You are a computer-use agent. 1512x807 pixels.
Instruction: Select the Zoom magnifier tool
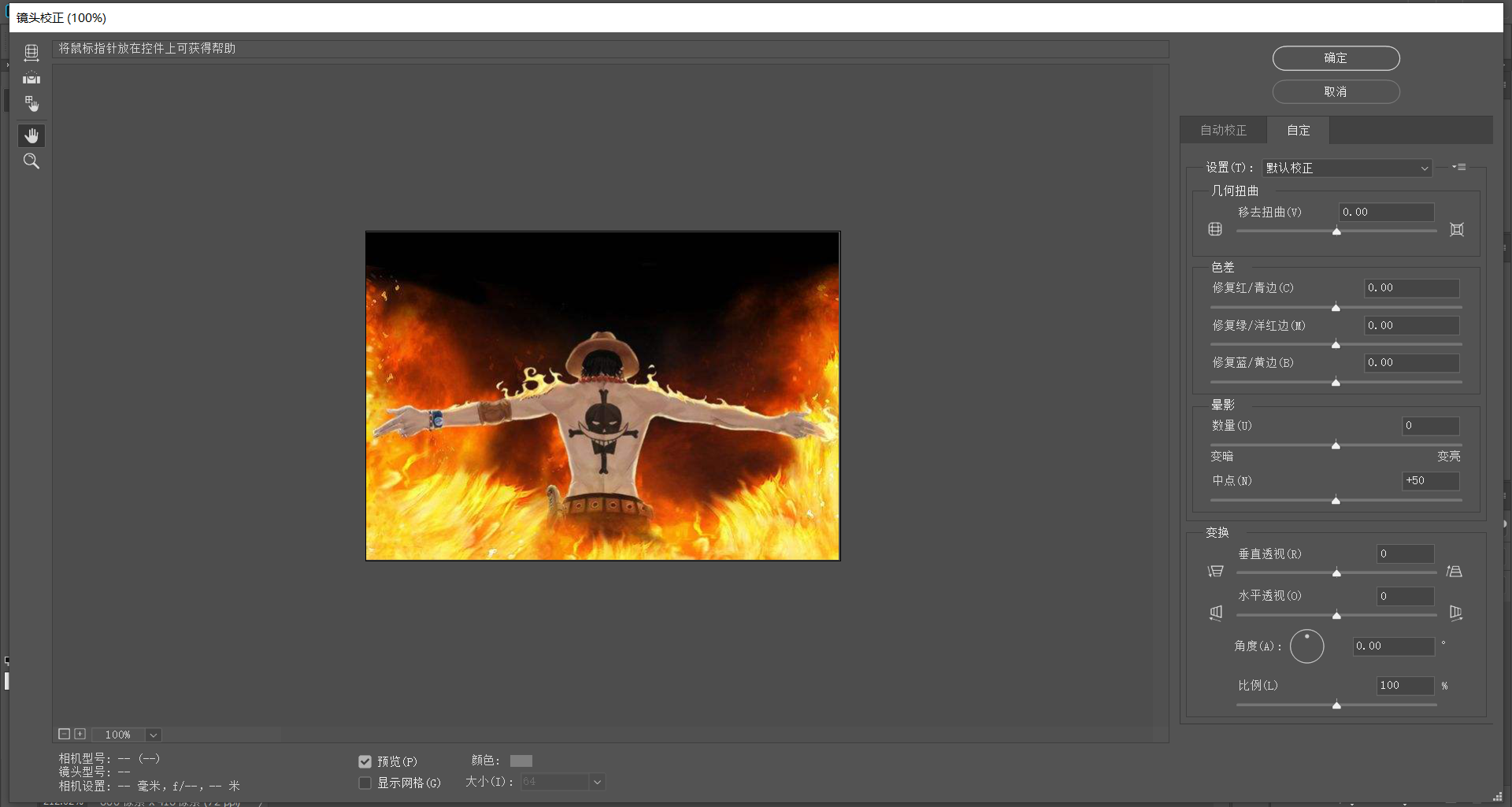point(31,161)
